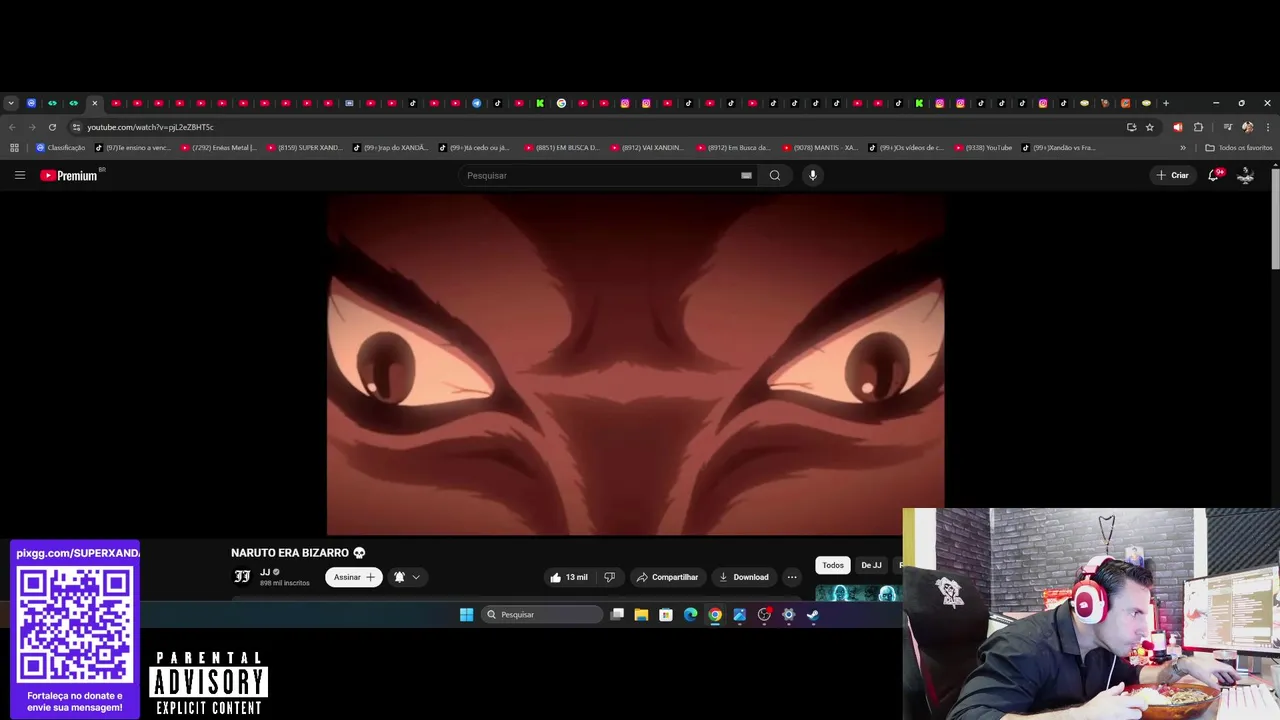The width and height of the screenshot is (1280, 720).
Task: Expand the tab search dropdown arrow
Action: [10, 103]
